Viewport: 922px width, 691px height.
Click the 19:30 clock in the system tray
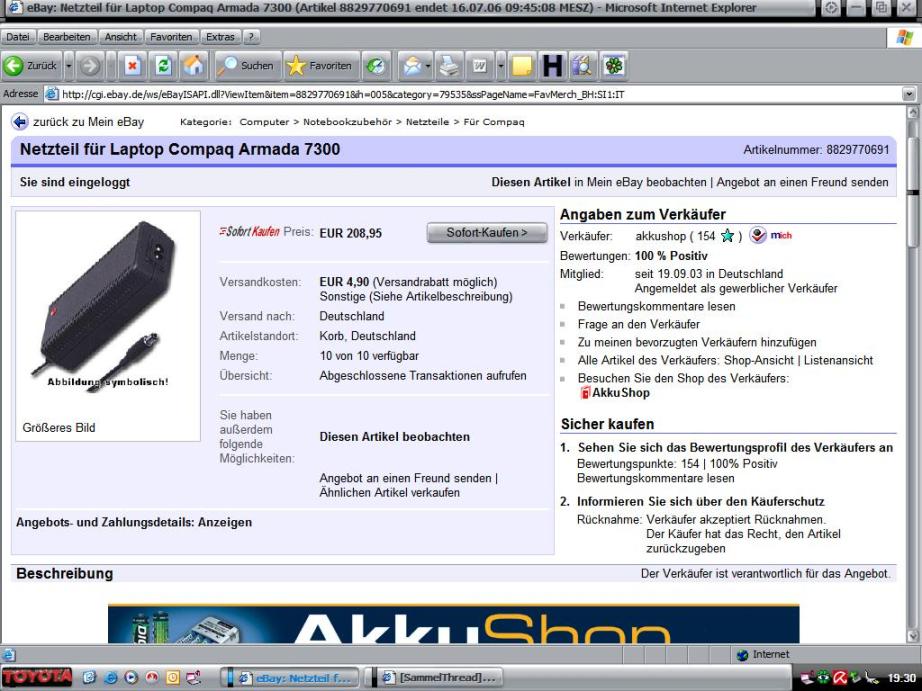pos(901,678)
